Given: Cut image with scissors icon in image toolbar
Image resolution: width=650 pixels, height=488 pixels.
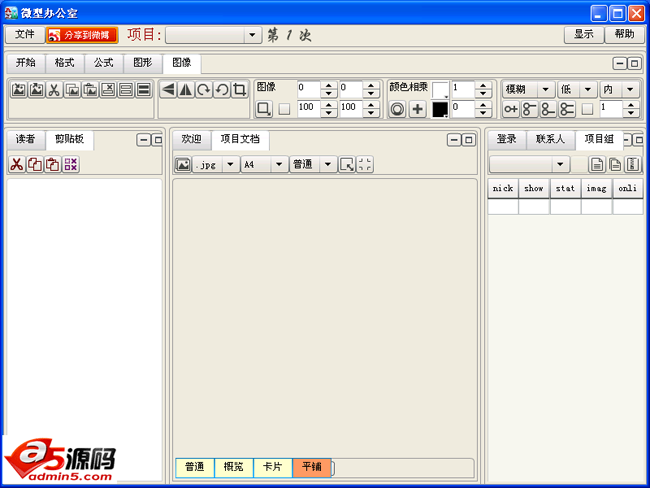Looking at the screenshot, I should point(54,90).
